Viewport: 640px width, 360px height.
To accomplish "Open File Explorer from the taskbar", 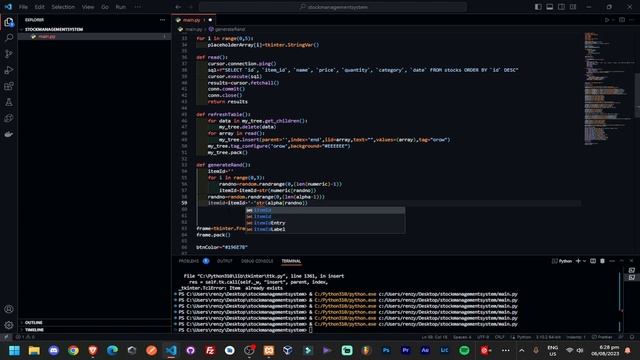I will point(34,350).
